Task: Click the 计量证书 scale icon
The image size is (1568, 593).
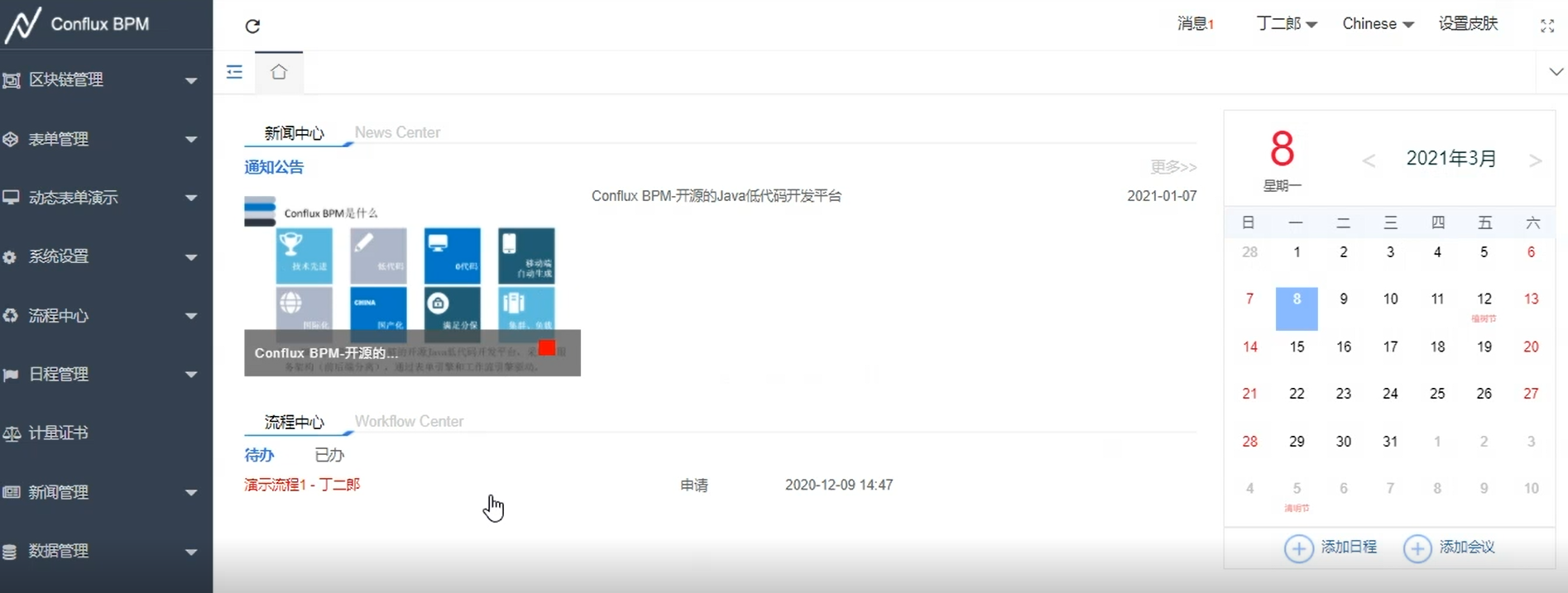Action: pos(12,433)
